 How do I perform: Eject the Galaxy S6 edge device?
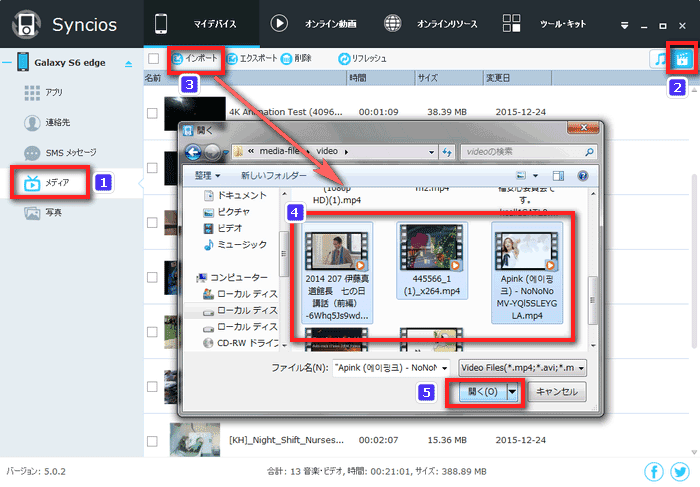129,64
